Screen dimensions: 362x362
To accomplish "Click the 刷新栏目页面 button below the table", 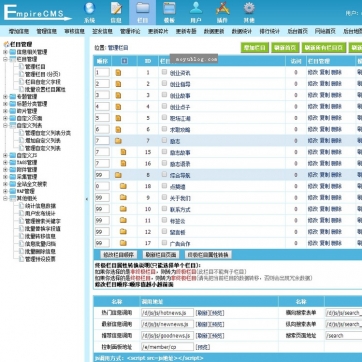I will pyautogui.click(x=161, y=255).
